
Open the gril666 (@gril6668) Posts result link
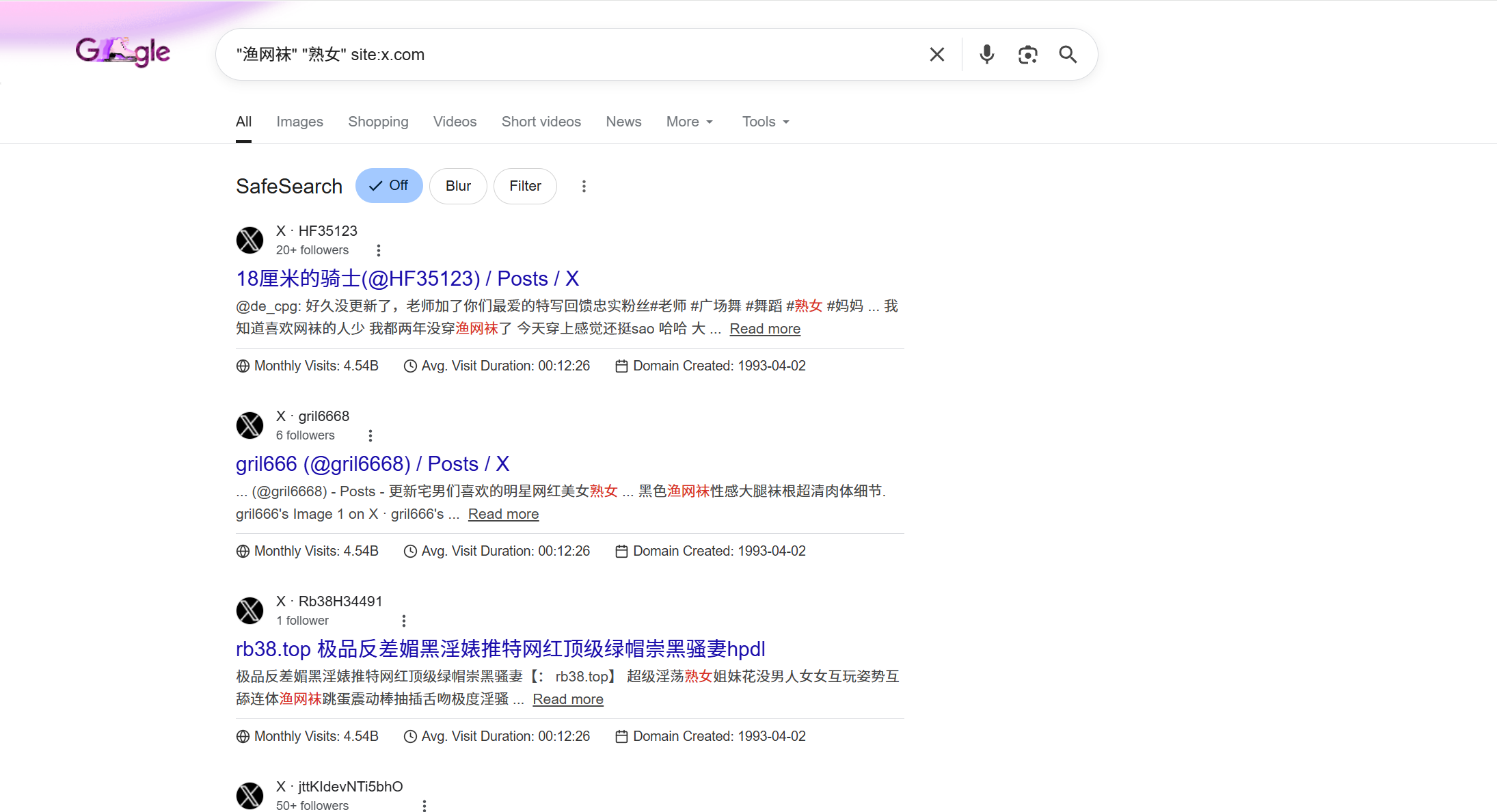(373, 464)
